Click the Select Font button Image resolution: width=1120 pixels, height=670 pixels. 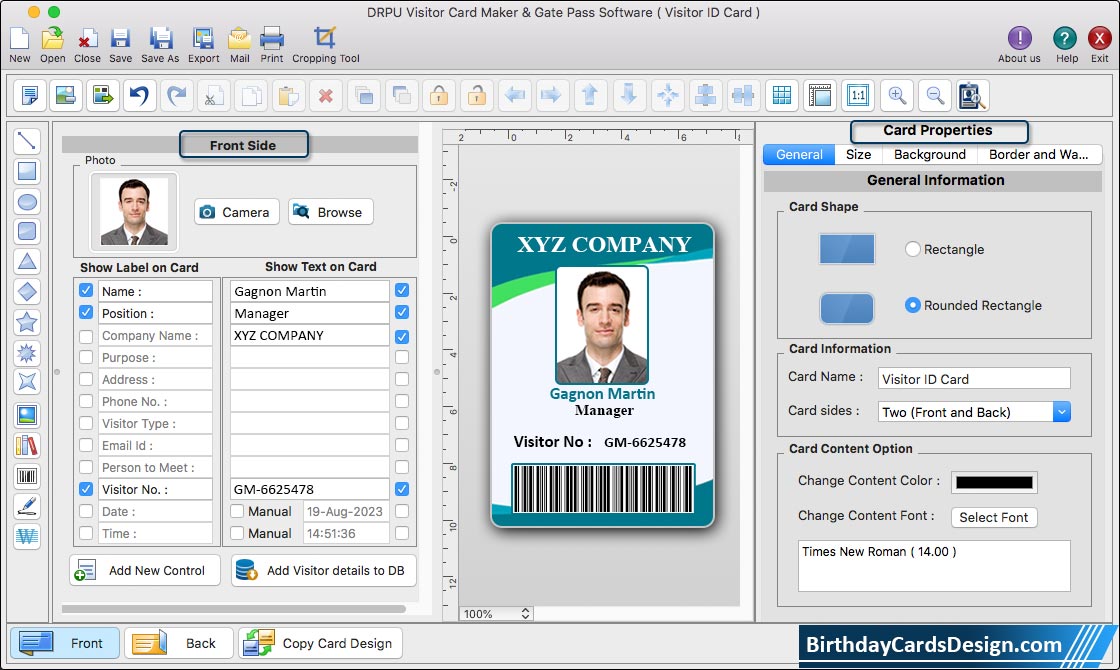click(994, 517)
